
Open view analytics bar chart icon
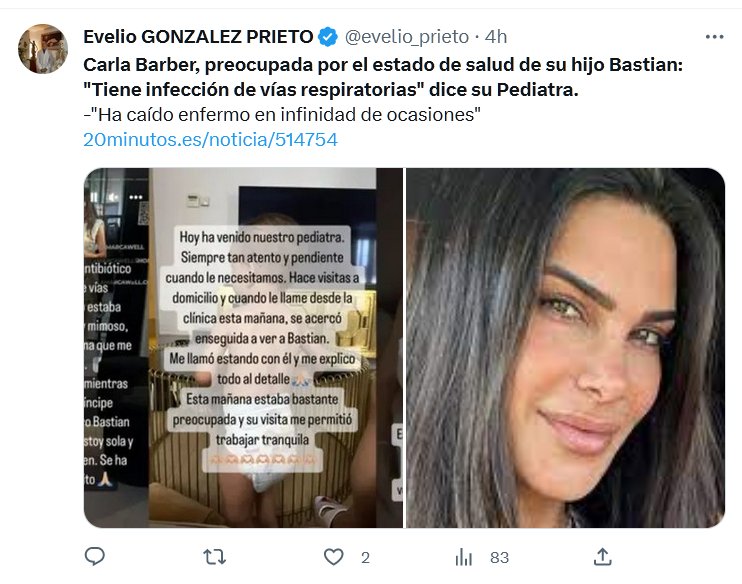click(464, 557)
